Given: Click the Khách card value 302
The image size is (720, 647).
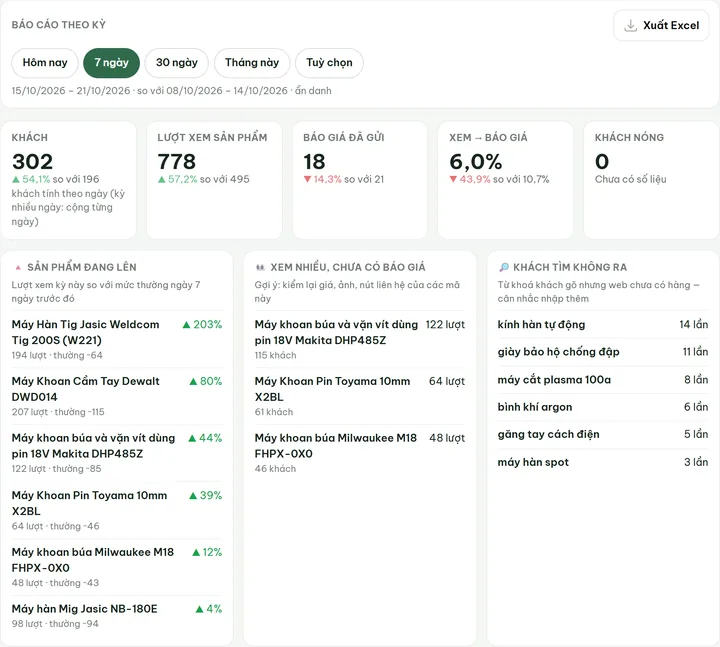Looking at the screenshot, I should coord(33,162).
